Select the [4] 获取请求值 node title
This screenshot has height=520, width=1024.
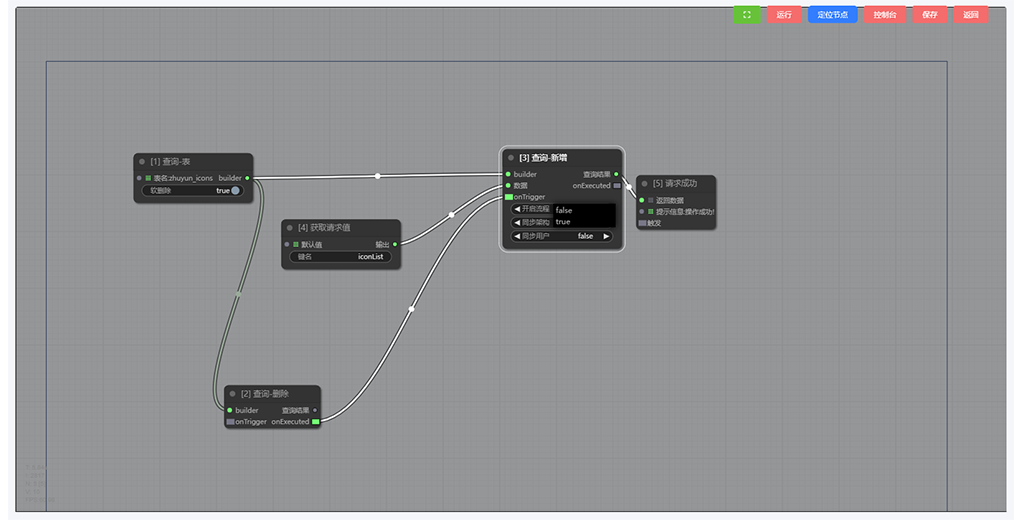(324, 228)
